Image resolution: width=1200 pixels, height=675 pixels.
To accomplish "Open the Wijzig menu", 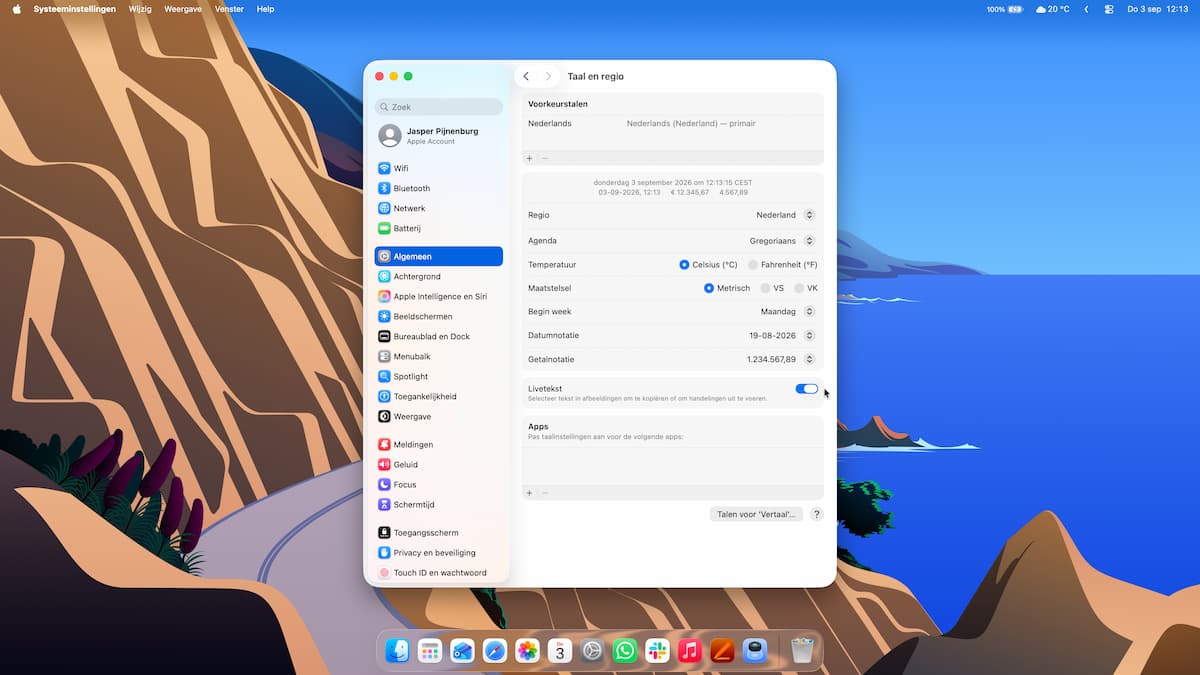I will coord(140,9).
